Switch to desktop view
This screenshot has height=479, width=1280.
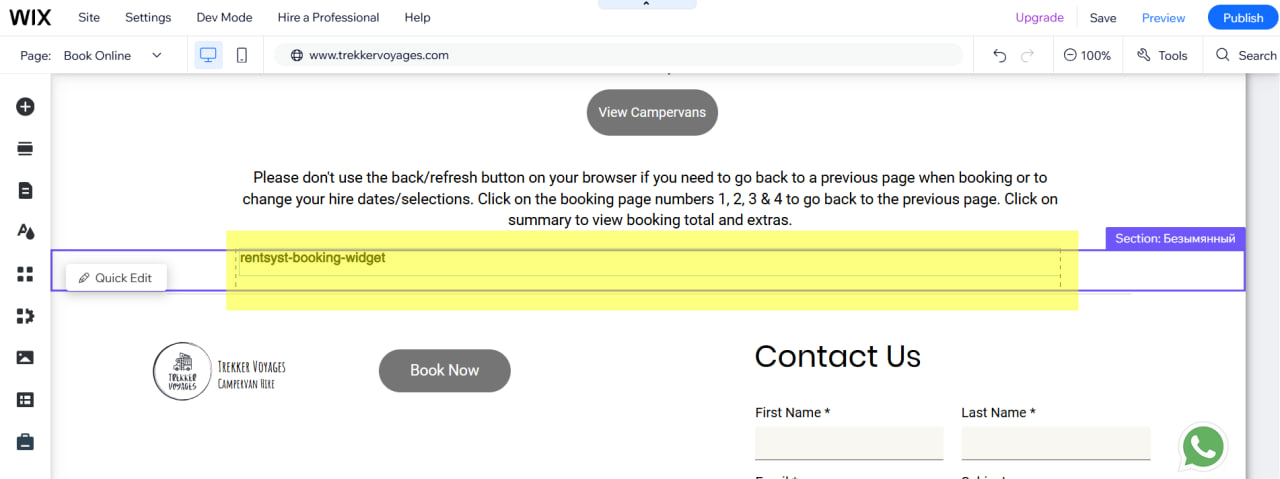208,56
